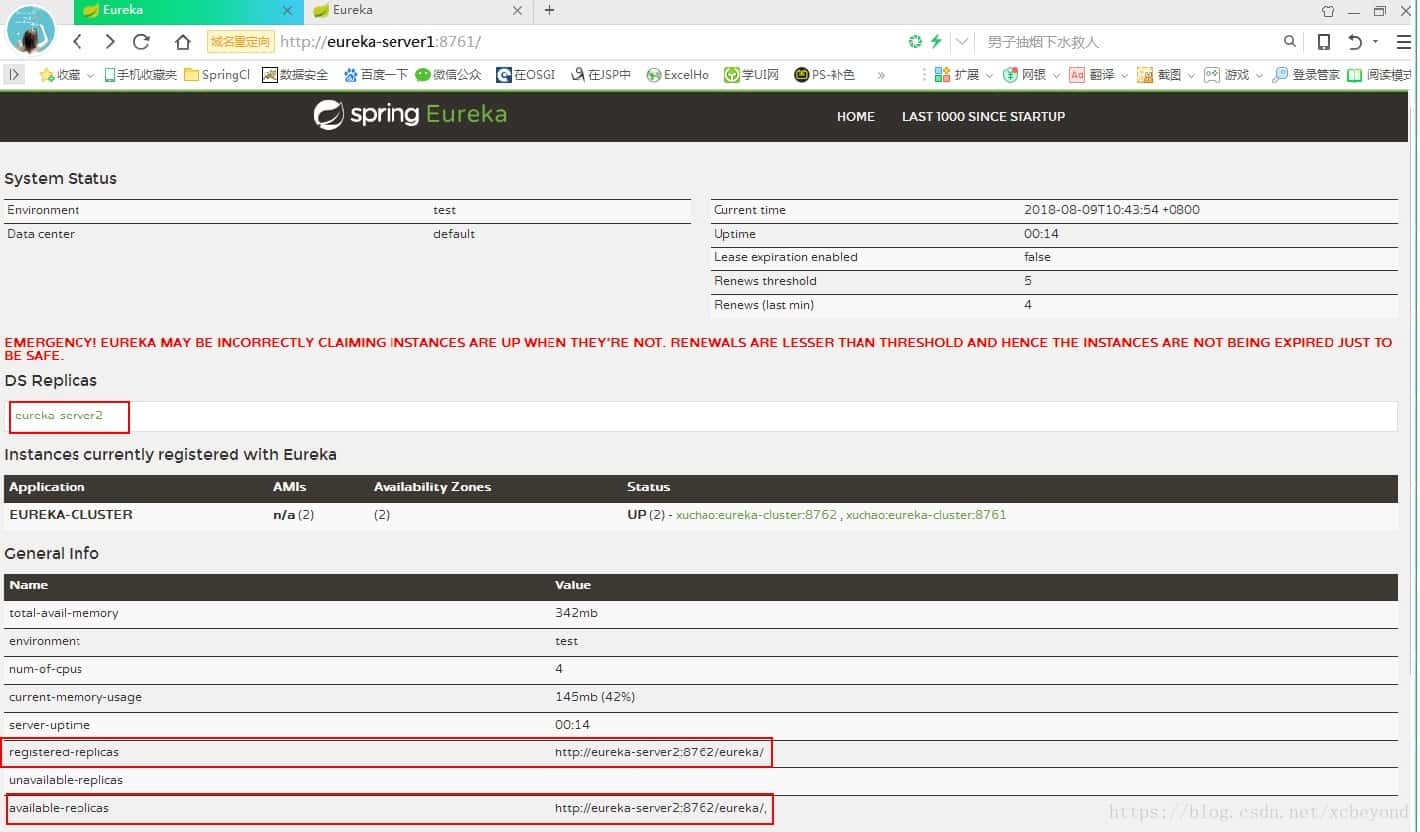Expand the address bar history dropdown
The width and height of the screenshot is (1420, 832).
pos(962,42)
